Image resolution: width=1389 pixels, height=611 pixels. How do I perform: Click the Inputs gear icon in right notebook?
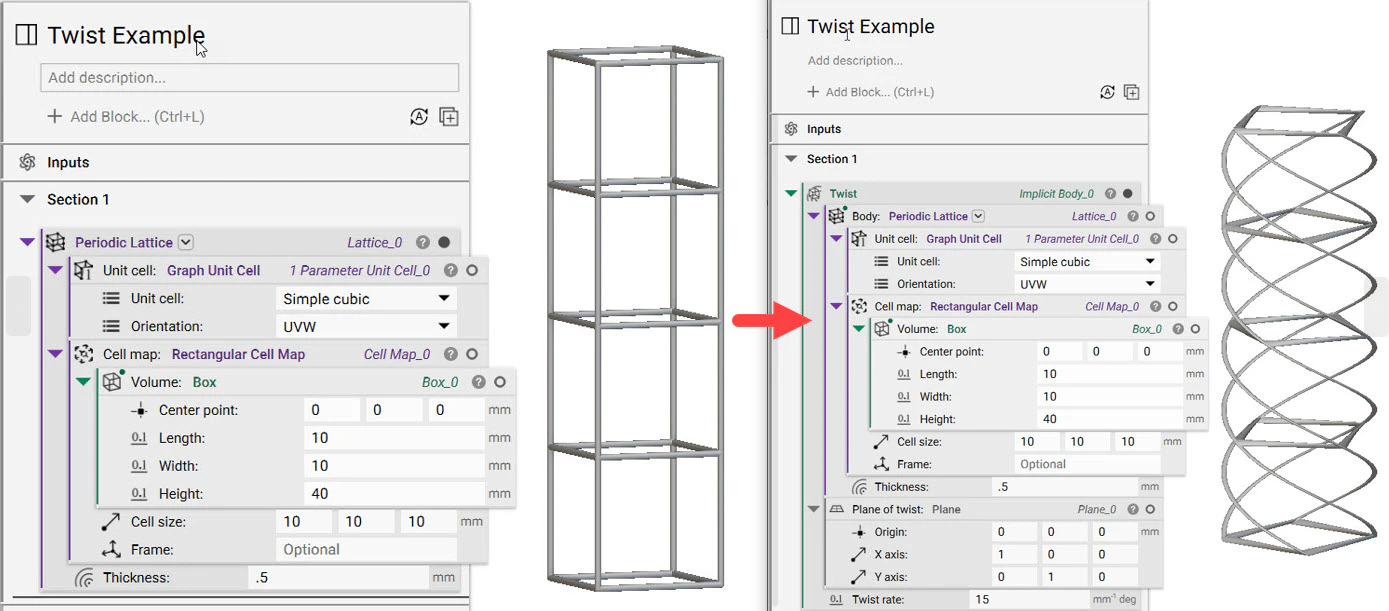791,129
